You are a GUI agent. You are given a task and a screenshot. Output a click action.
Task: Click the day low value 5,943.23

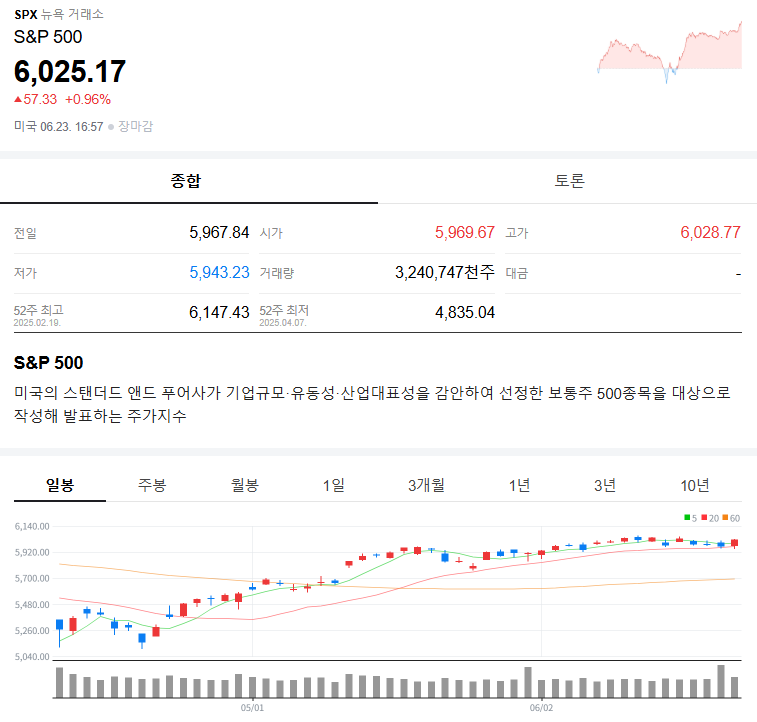coord(219,273)
